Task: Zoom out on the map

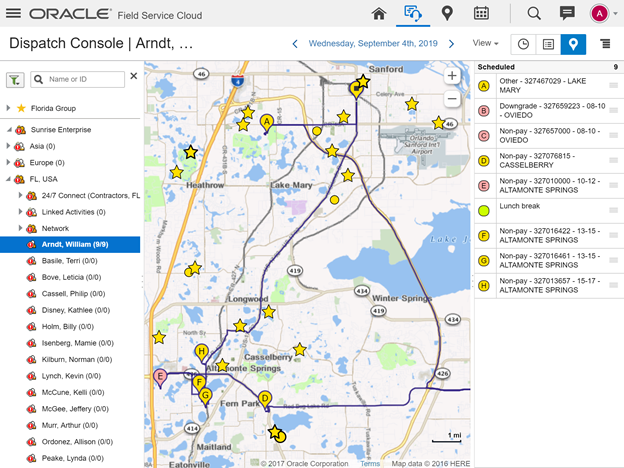Action: coord(452,99)
